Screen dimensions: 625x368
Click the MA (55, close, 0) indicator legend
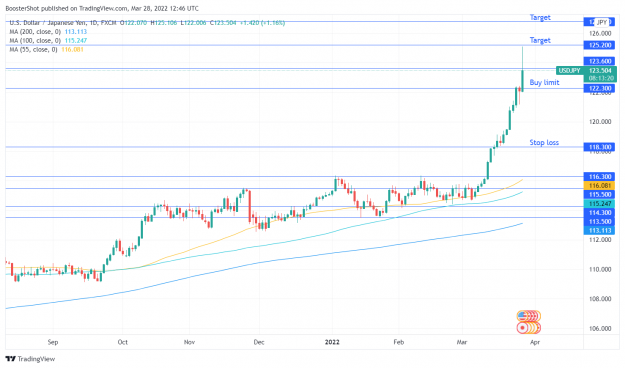tap(46, 49)
